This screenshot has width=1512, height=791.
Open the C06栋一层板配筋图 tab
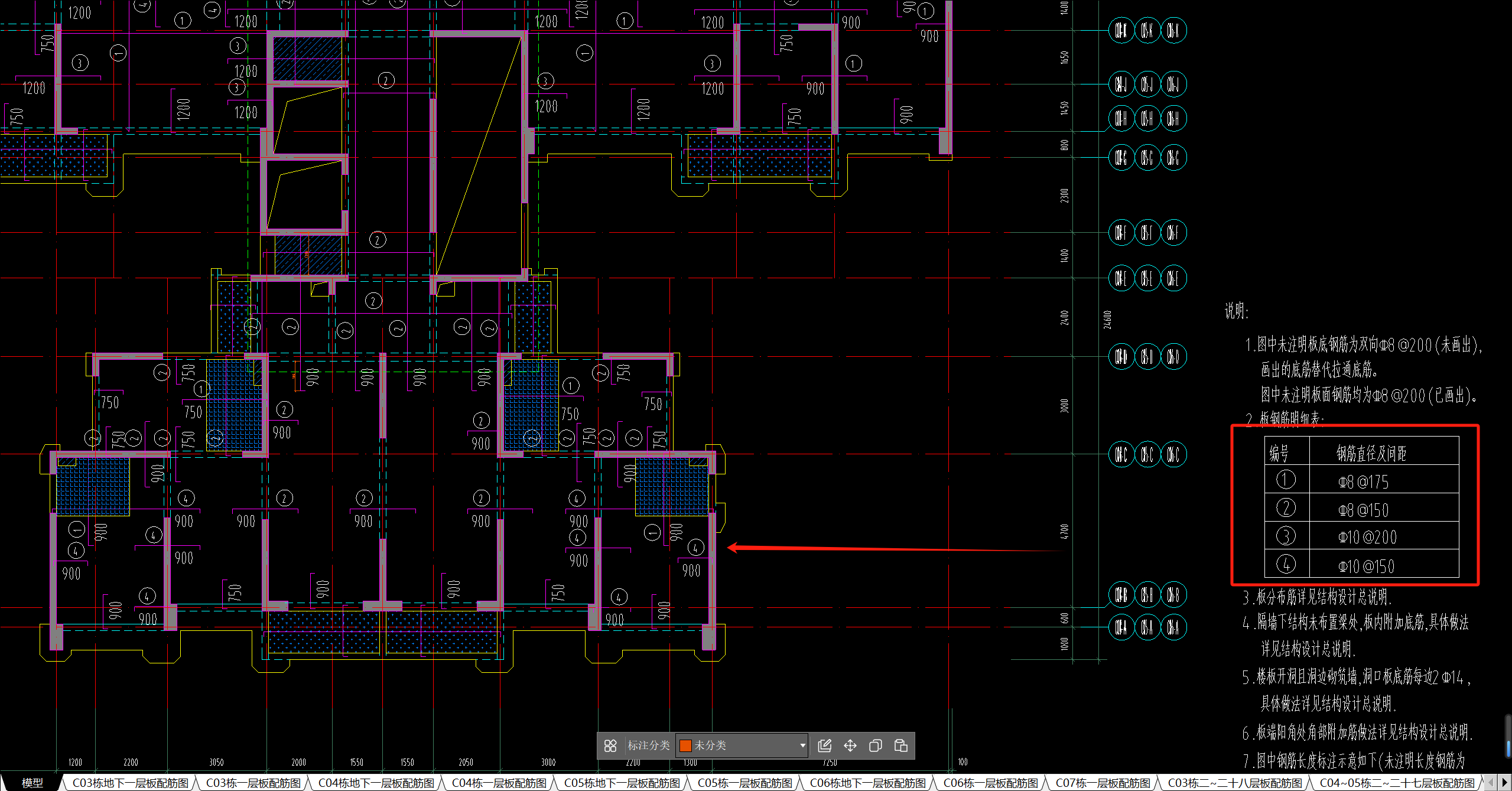tap(991, 783)
